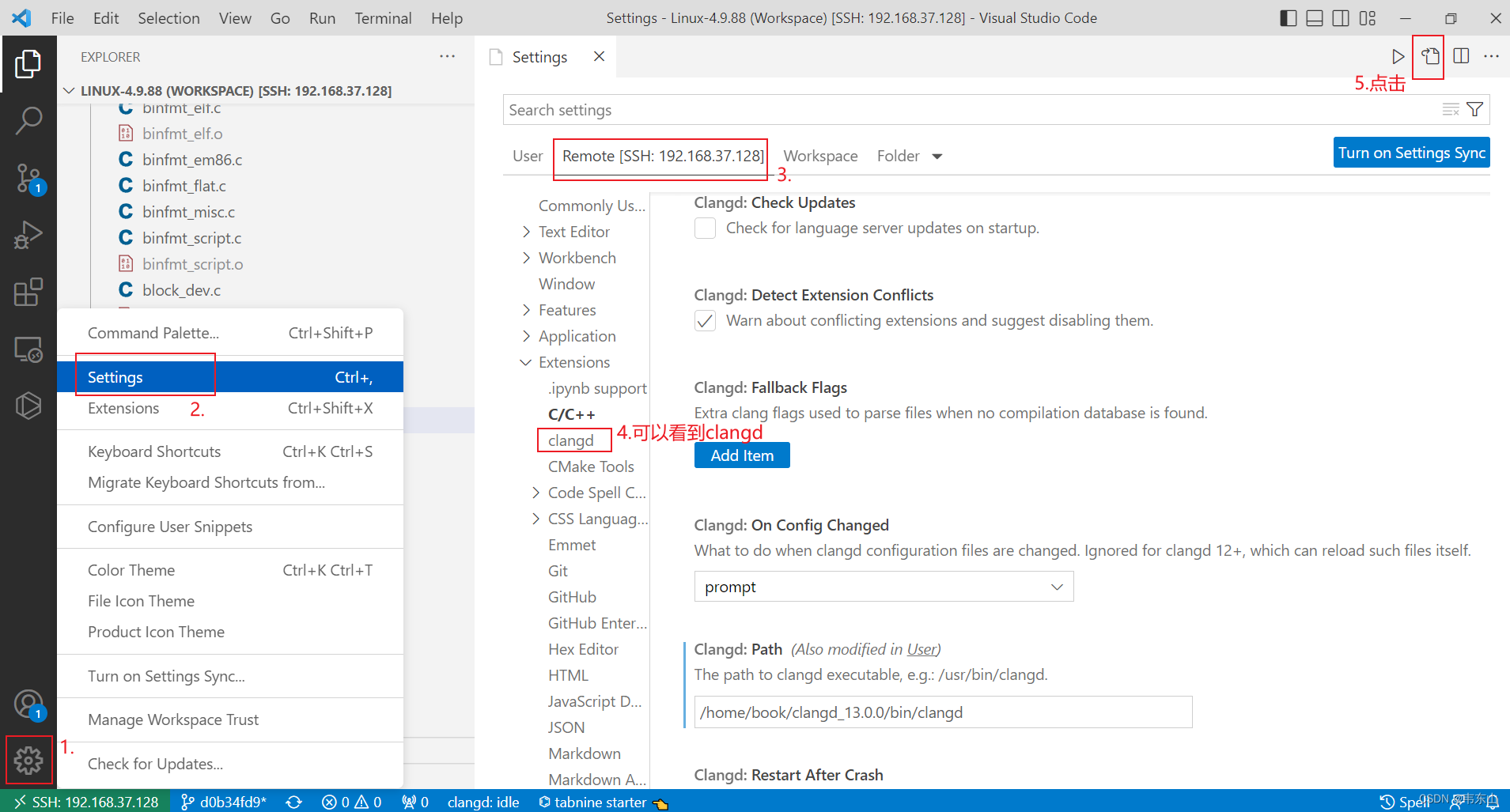1510x812 pixels.
Task: Click the SSH remote indicator in status bar
Action: click(x=86, y=802)
